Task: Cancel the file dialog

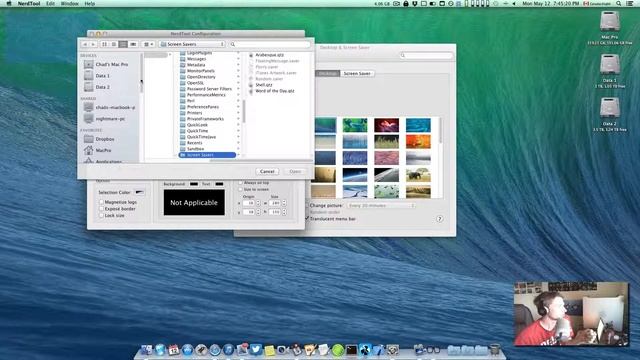Action: pos(267,171)
